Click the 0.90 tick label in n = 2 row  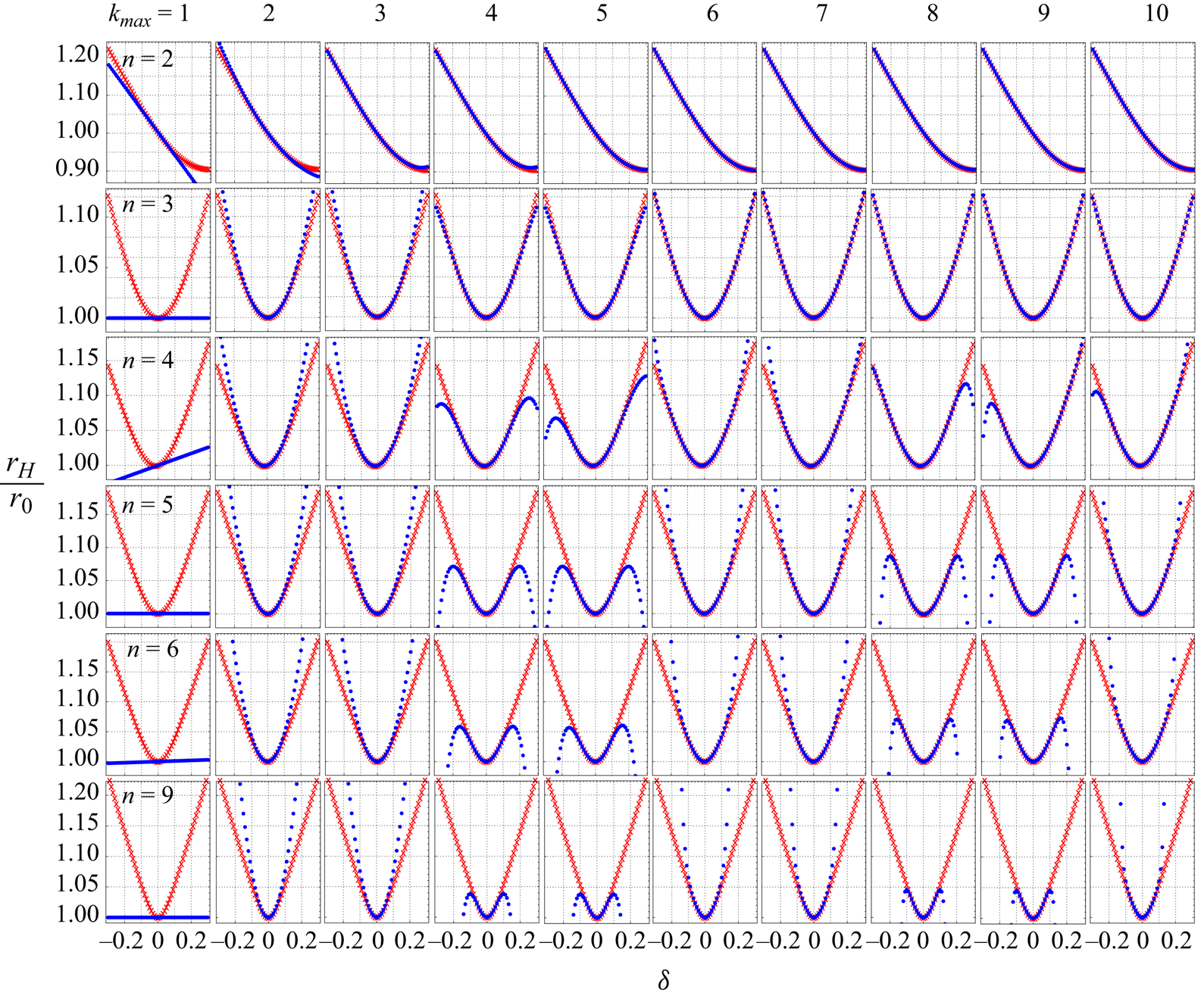click(x=78, y=169)
